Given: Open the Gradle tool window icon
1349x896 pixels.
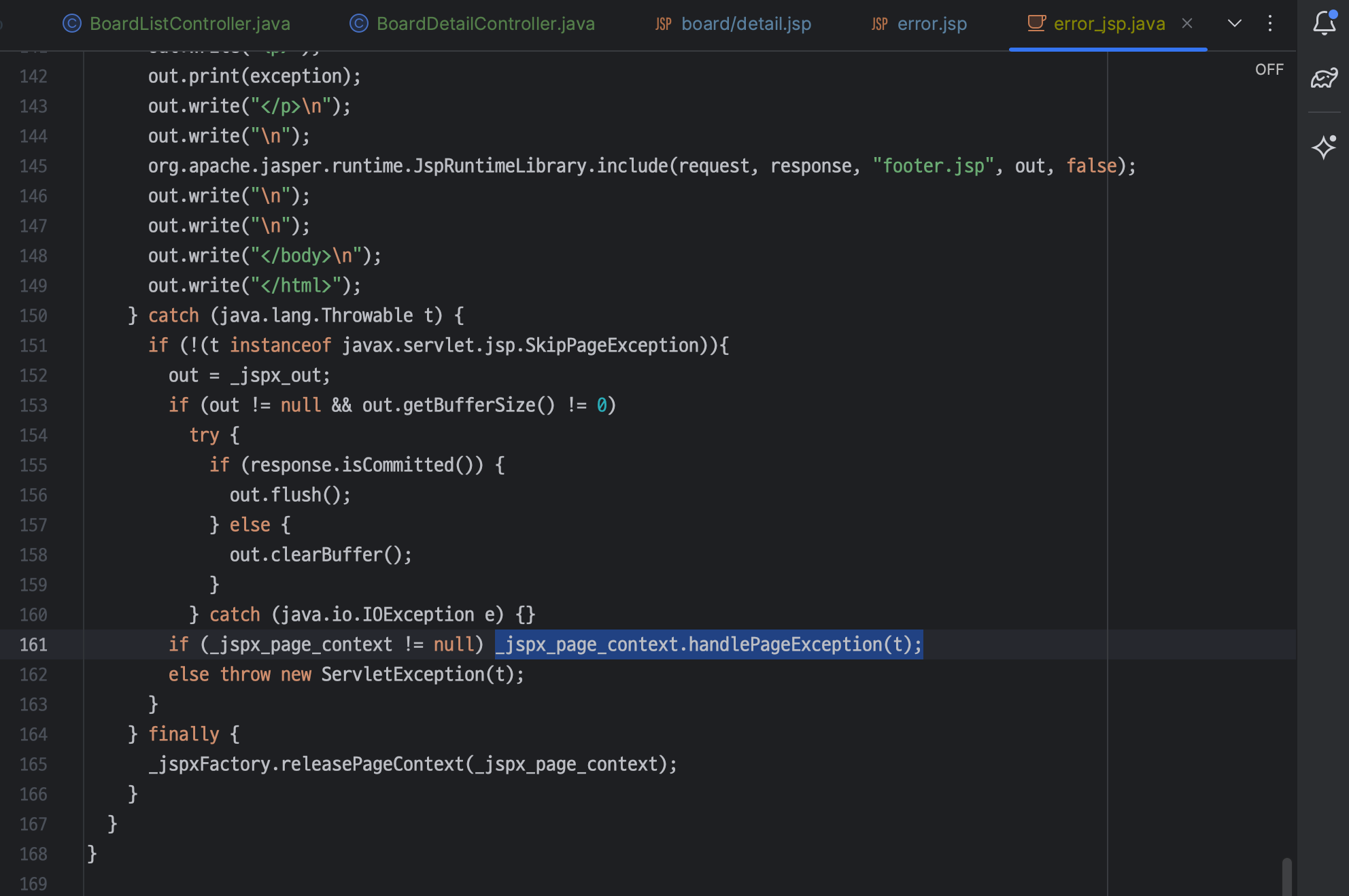Looking at the screenshot, I should click(x=1324, y=79).
